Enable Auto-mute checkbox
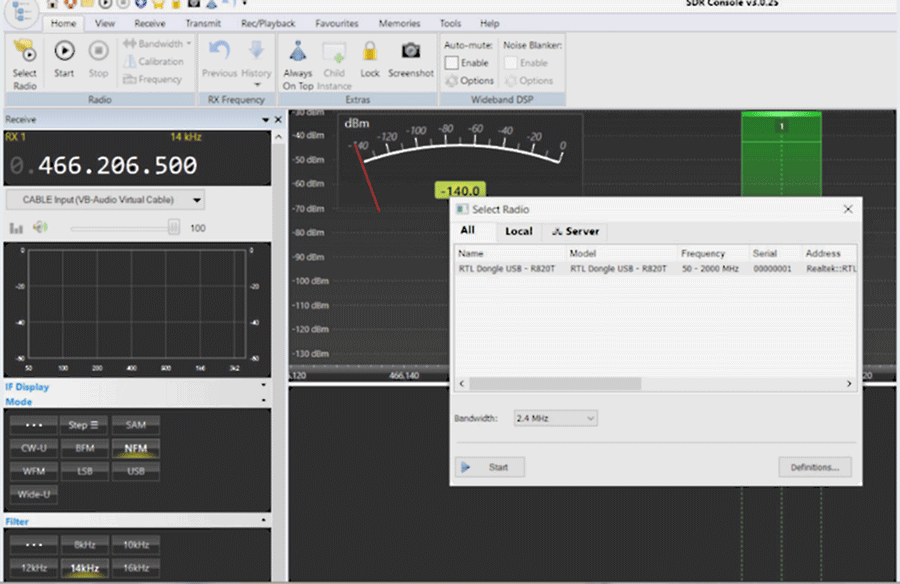The width and height of the screenshot is (900, 584). (452, 63)
